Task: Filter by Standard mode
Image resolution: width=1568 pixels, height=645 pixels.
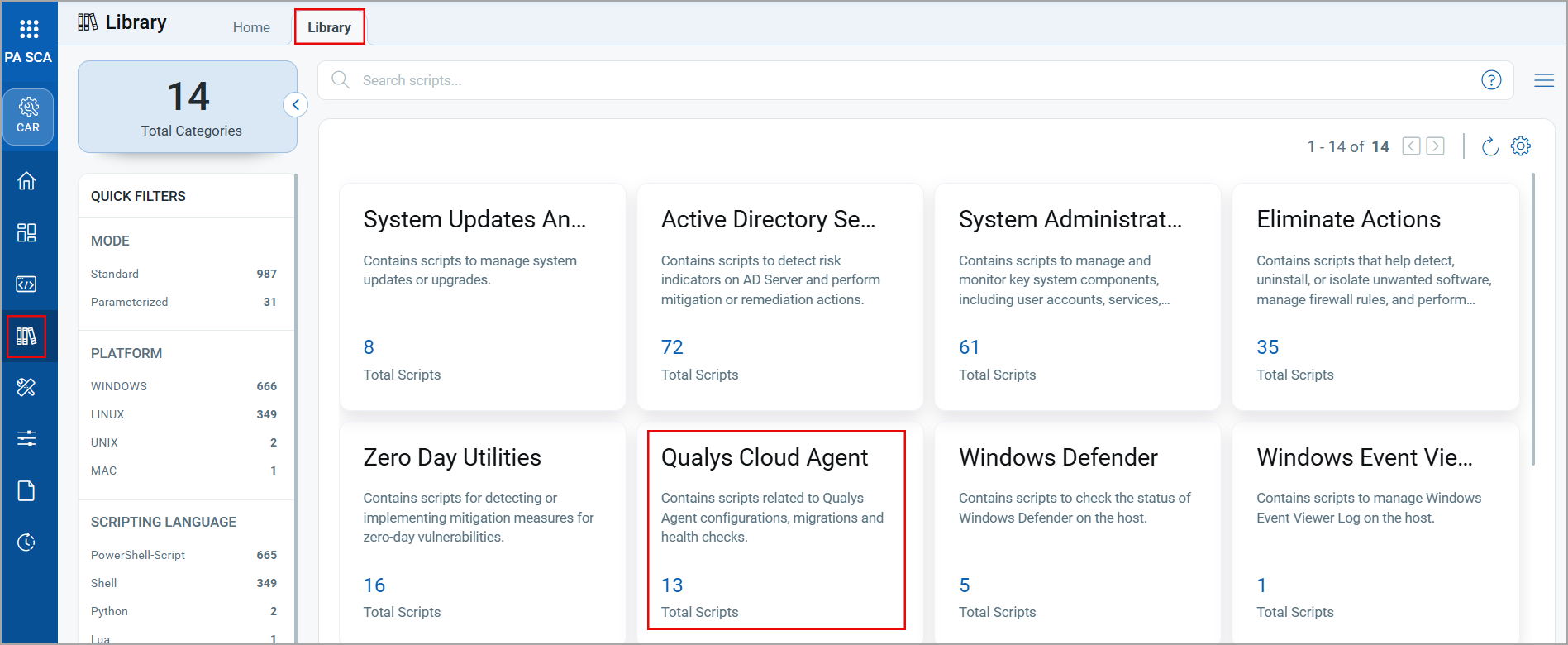Action: 115,274
